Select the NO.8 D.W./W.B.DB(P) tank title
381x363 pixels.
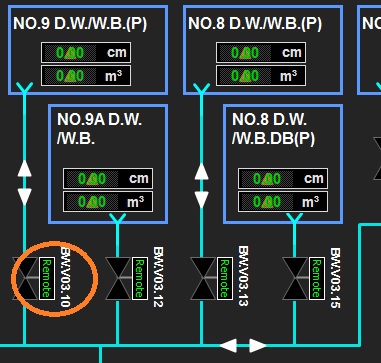pos(273,129)
